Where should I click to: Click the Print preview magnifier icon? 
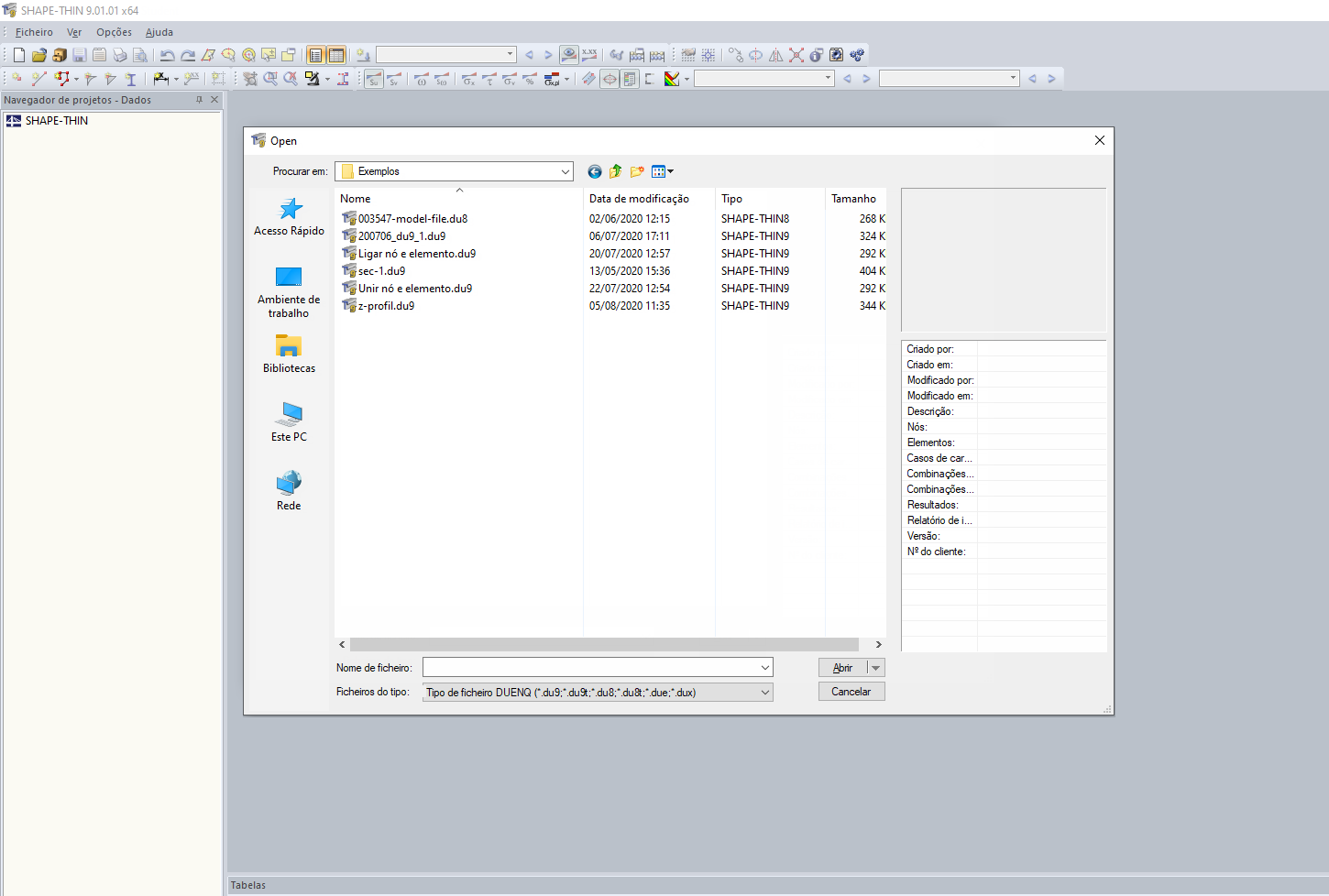coord(140,55)
